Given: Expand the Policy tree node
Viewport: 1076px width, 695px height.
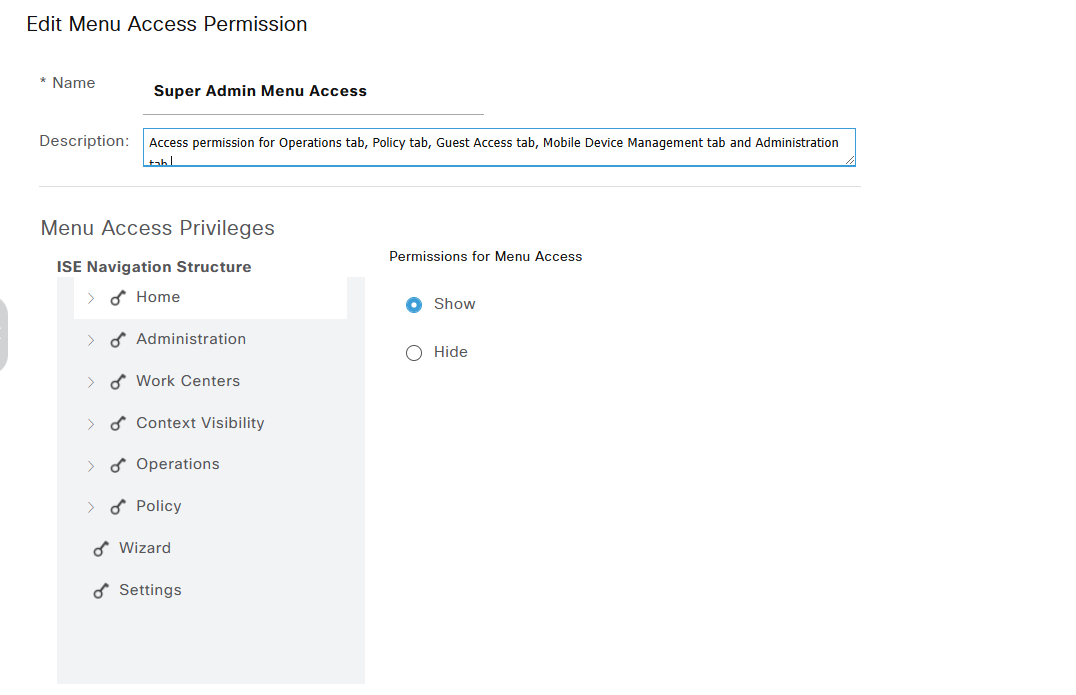Looking at the screenshot, I should (x=91, y=507).
